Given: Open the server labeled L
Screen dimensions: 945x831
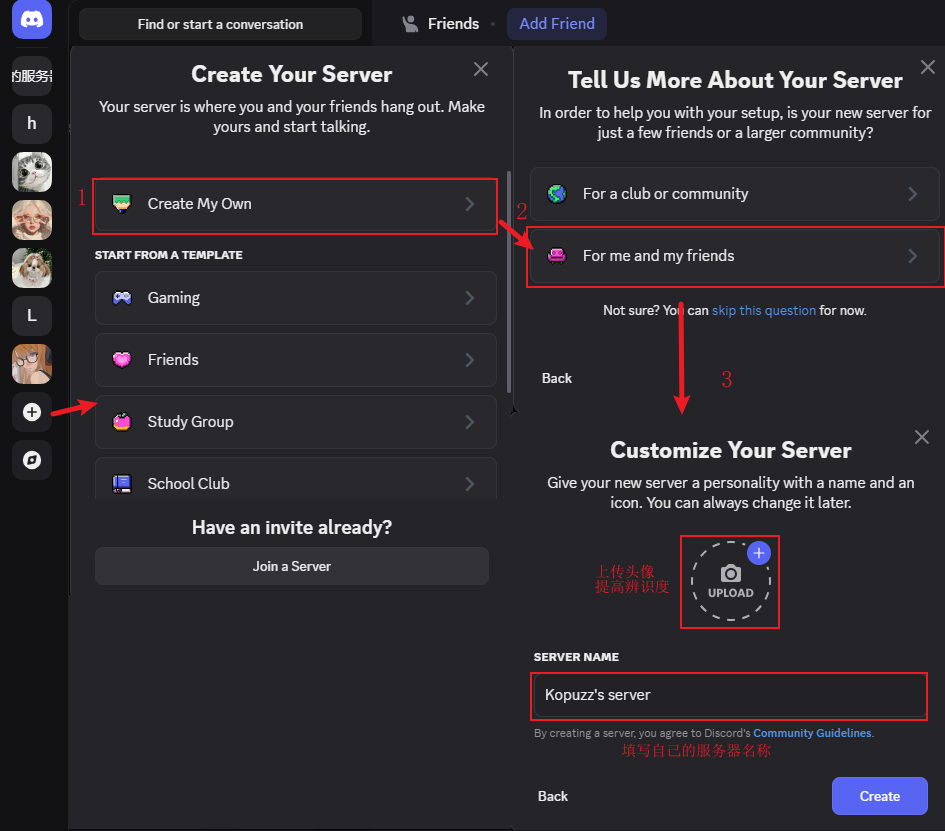Looking at the screenshot, I should click(x=32, y=316).
